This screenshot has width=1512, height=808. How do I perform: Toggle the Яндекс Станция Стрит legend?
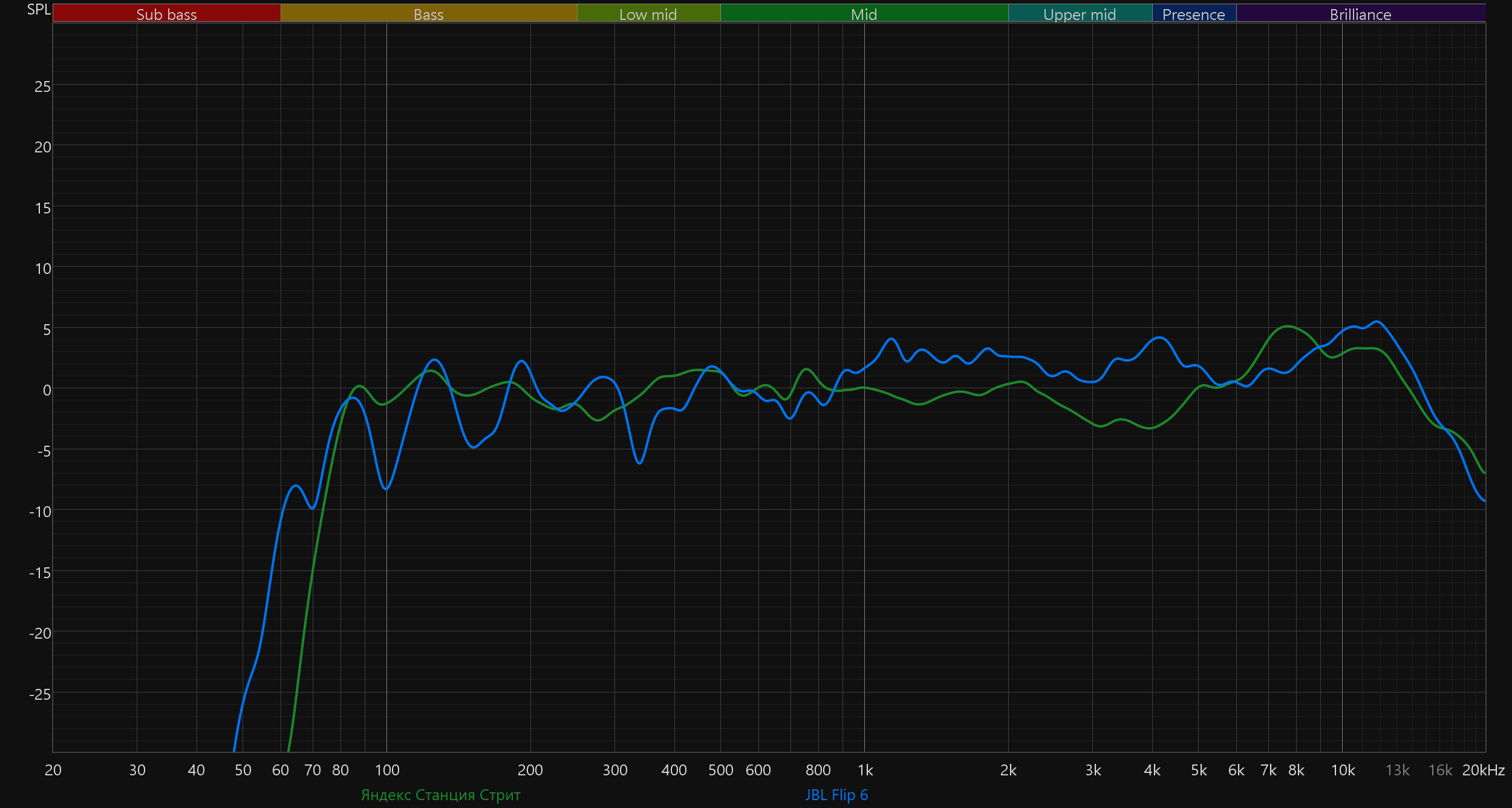click(x=440, y=795)
